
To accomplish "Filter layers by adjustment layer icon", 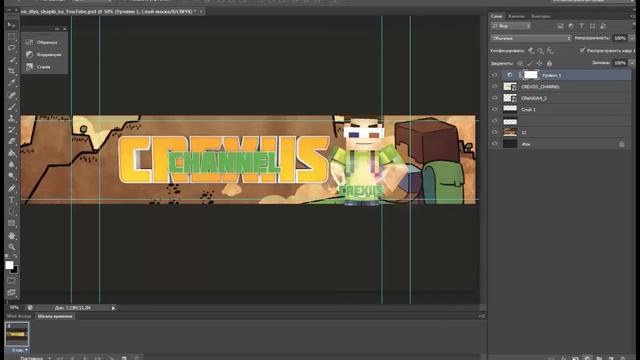I will [571, 26].
